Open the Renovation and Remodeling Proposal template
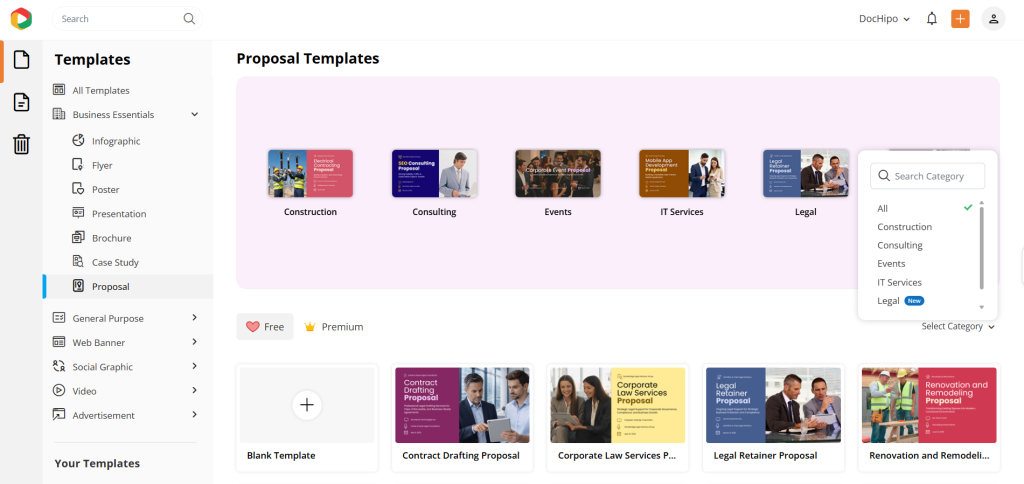The image size is (1024, 484). click(929, 418)
